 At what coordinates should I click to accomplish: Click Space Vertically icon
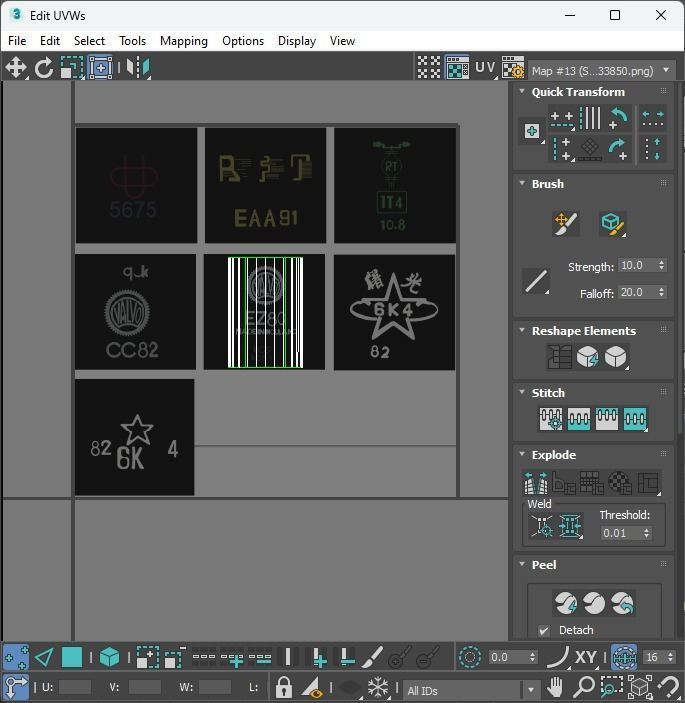[x=653, y=149]
